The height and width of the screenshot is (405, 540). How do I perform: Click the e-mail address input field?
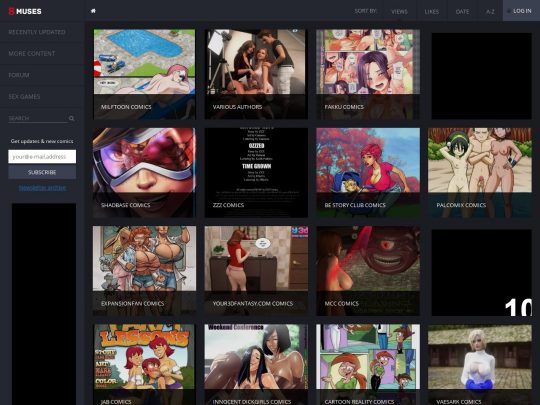click(42, 156)
